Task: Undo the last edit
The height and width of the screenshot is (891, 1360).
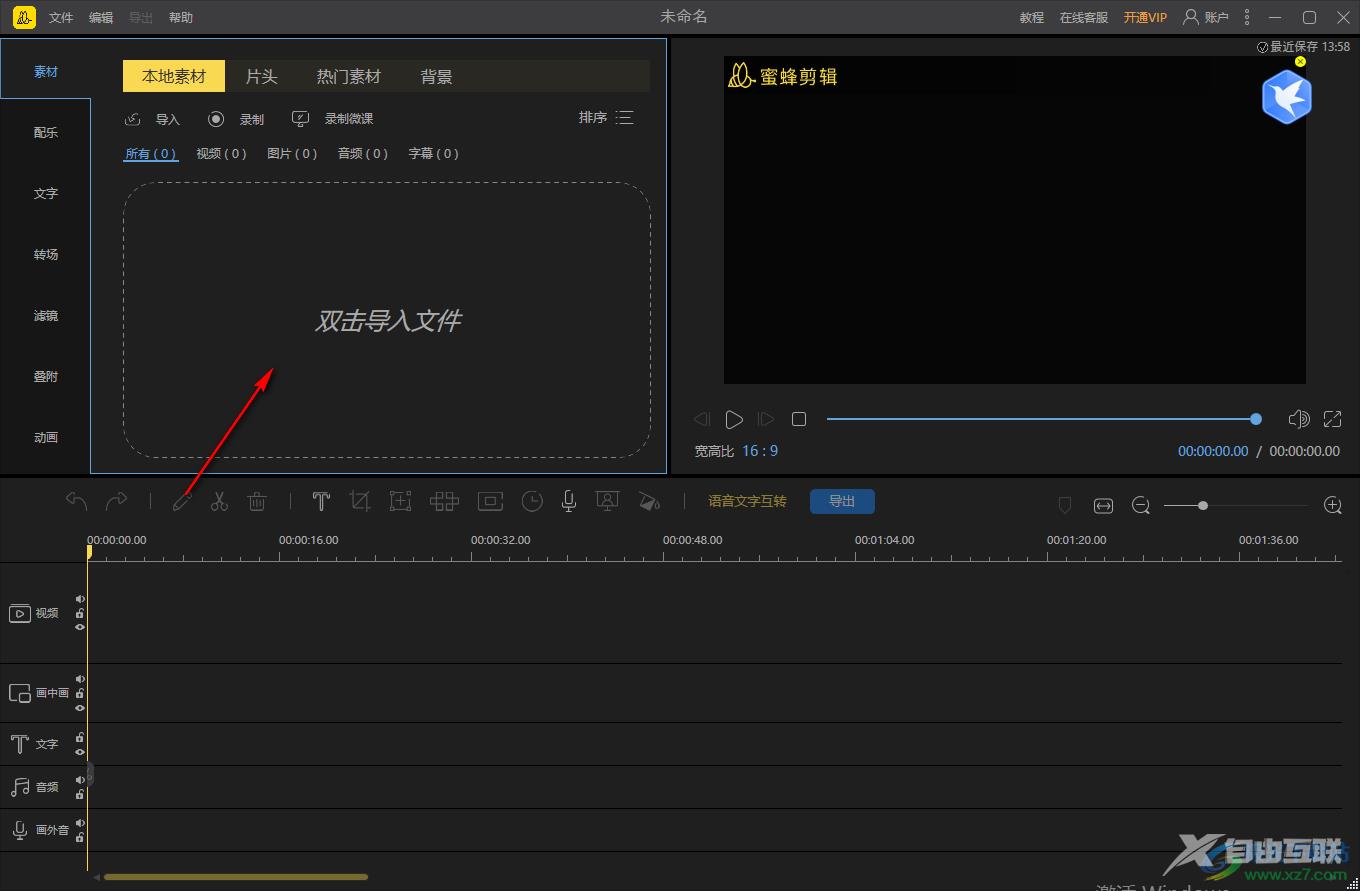Action: tap(77, 501)
